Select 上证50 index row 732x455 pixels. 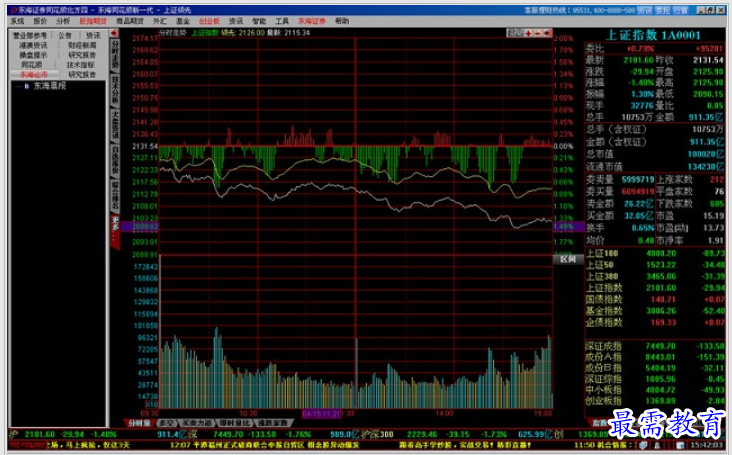click(x=655, y=265)
